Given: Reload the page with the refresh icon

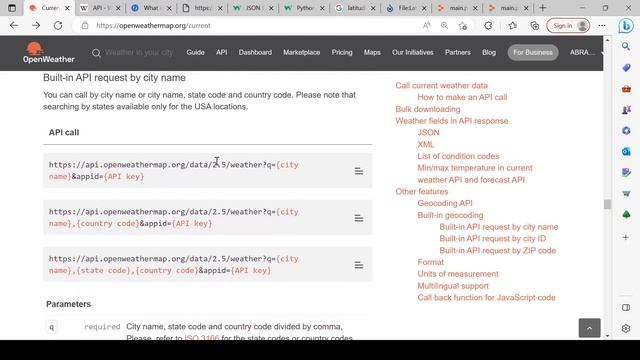Looking at the screenshot, I should (58, 25).
